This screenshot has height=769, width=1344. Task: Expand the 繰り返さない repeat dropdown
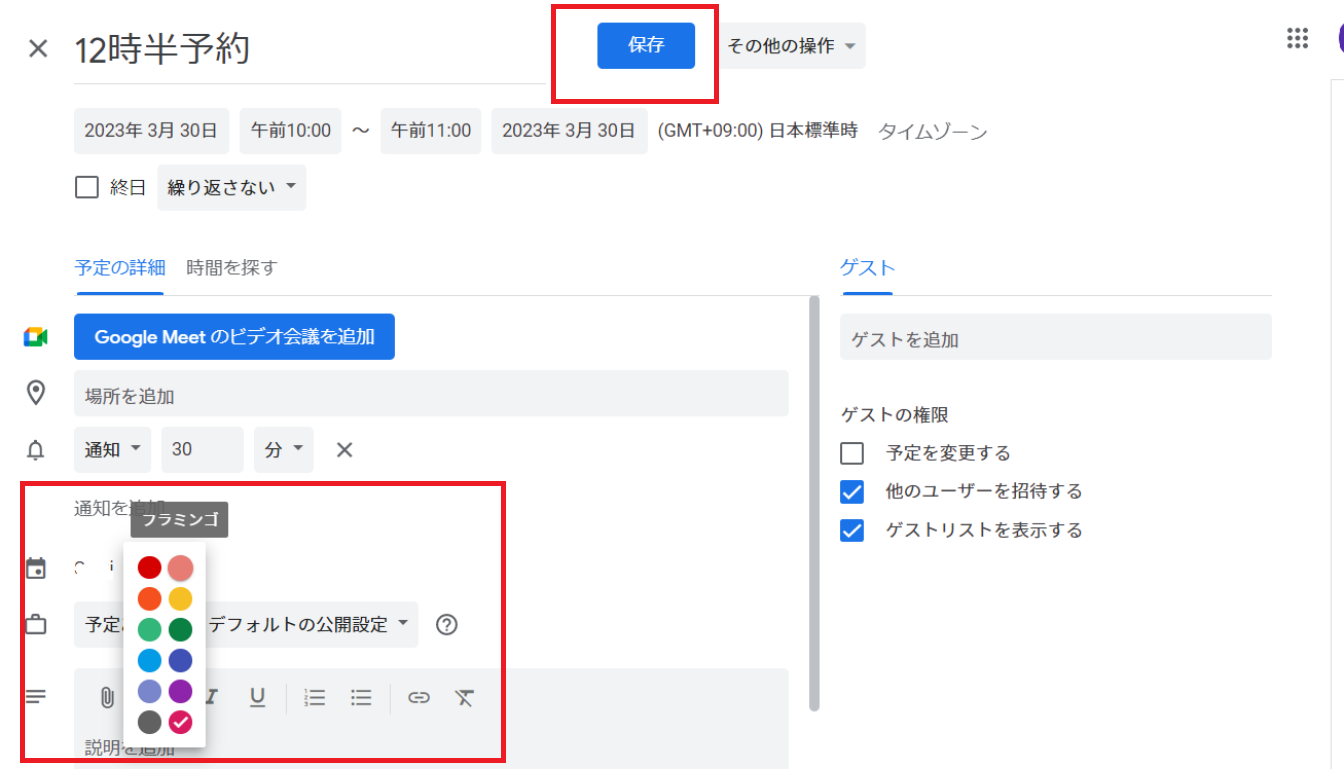click(231, 188)
